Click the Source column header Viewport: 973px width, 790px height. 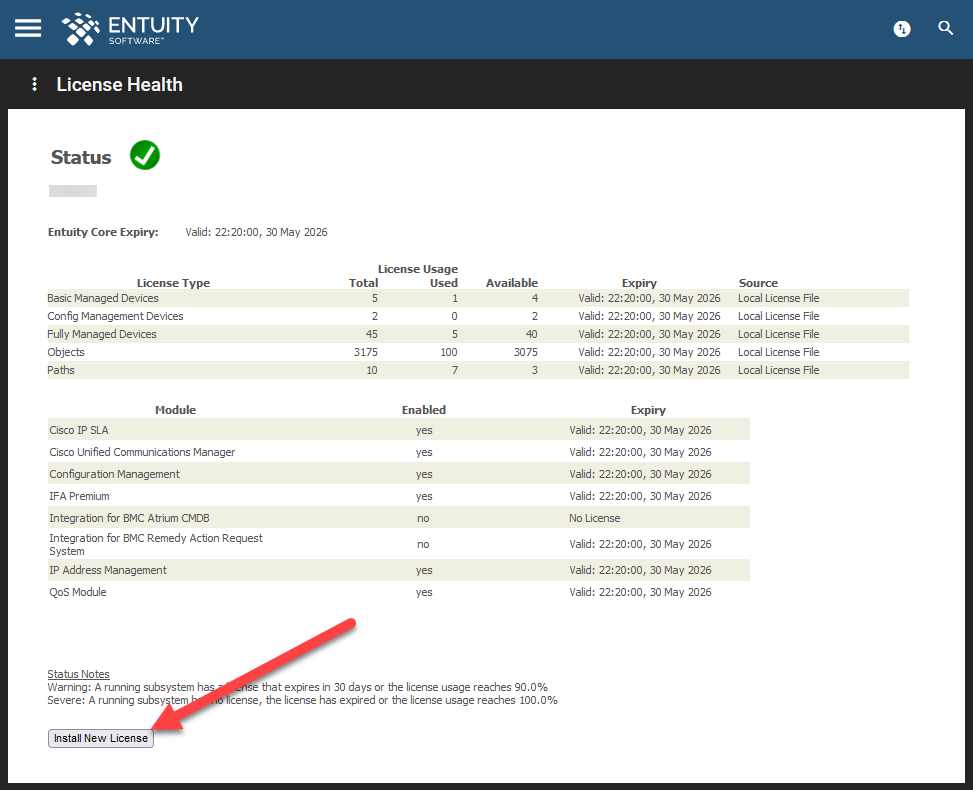click(758, 283)
